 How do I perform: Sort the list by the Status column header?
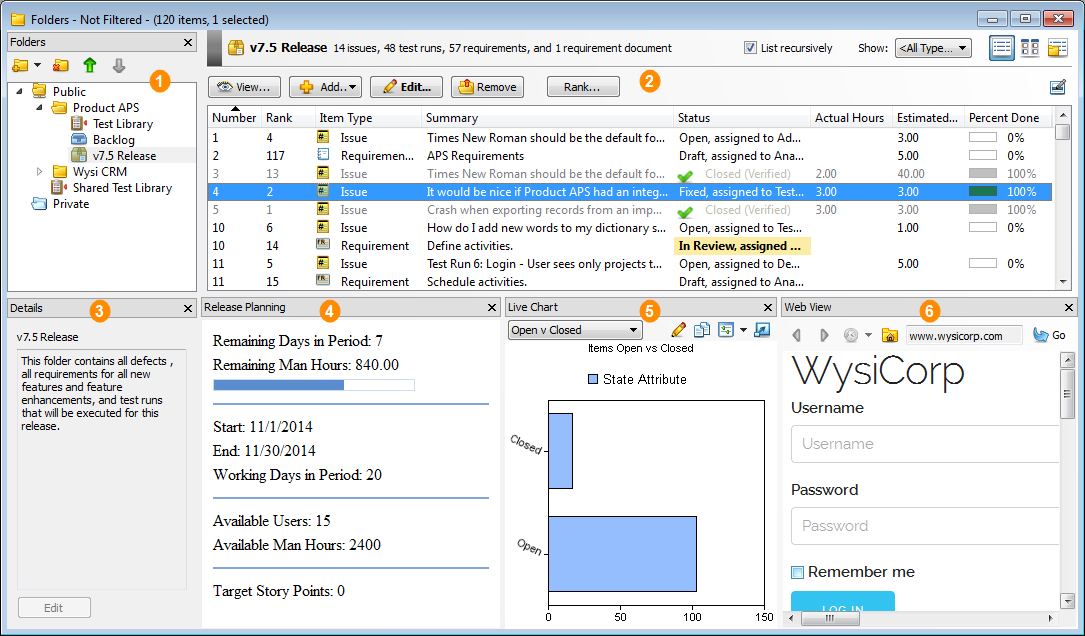pos(692,118)
